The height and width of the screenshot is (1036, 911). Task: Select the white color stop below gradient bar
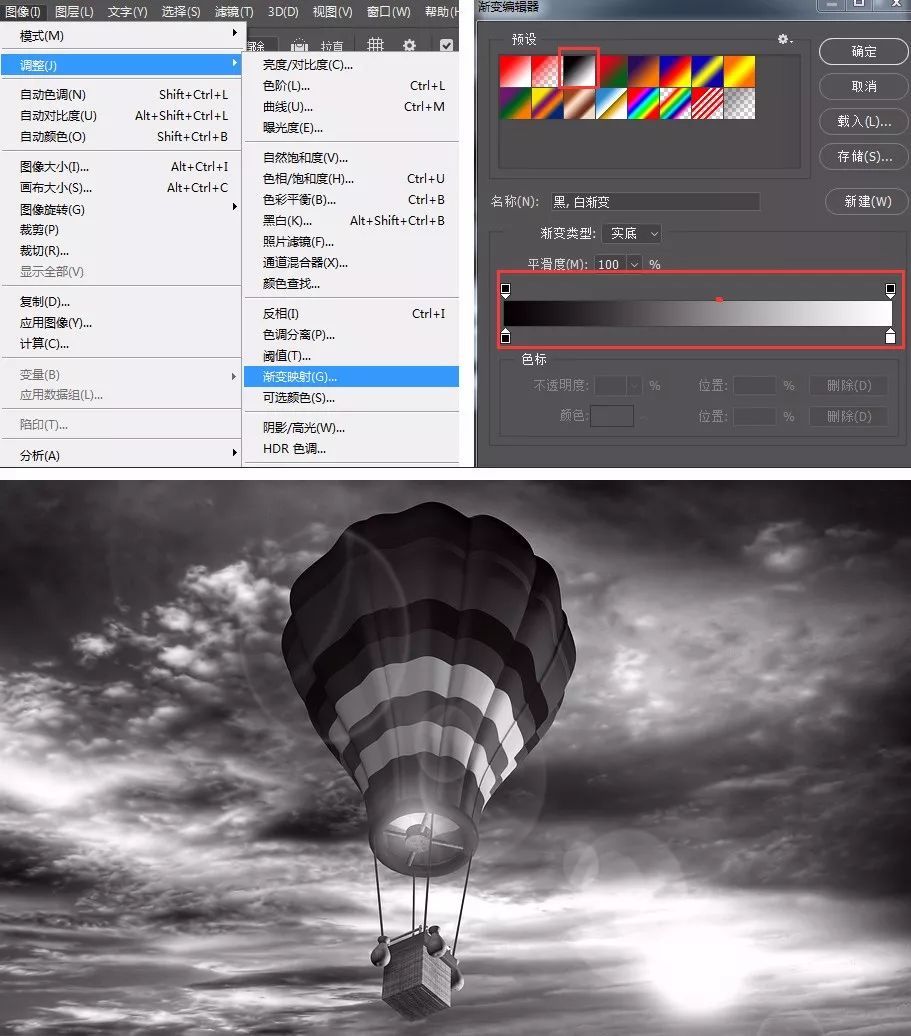point(891,336)
